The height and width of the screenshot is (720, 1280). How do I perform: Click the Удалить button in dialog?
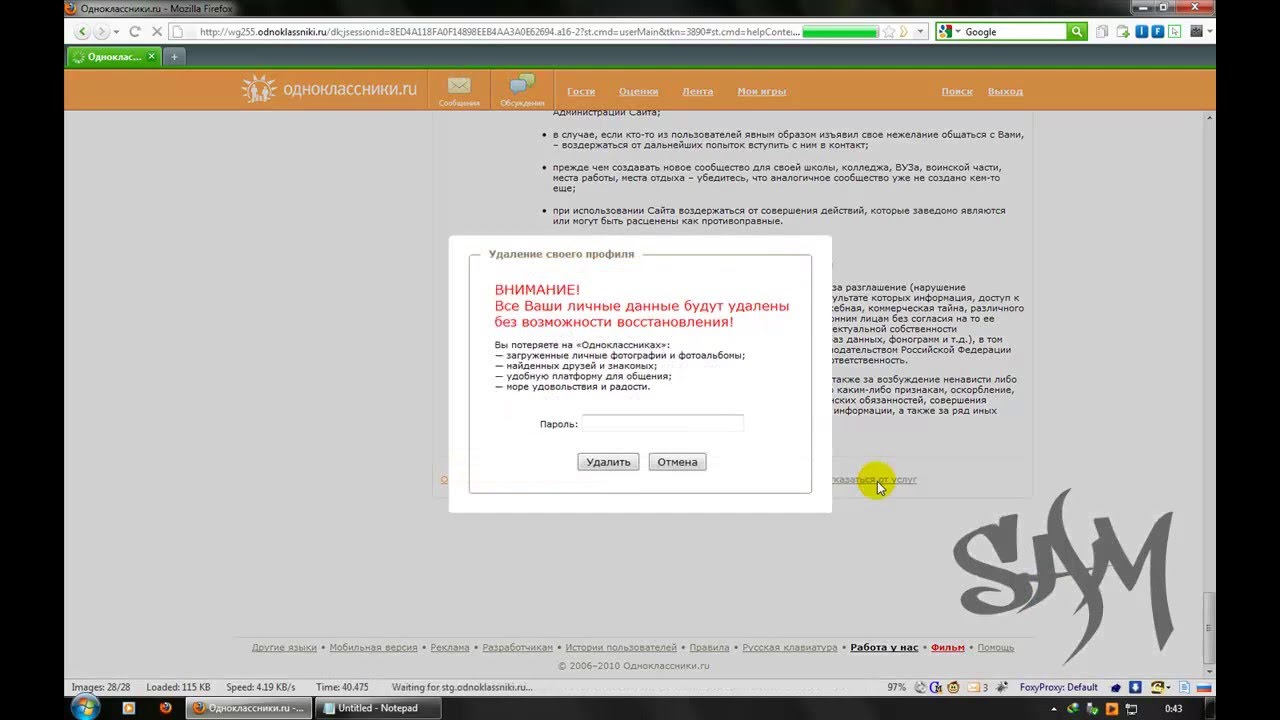click(608, 462)
